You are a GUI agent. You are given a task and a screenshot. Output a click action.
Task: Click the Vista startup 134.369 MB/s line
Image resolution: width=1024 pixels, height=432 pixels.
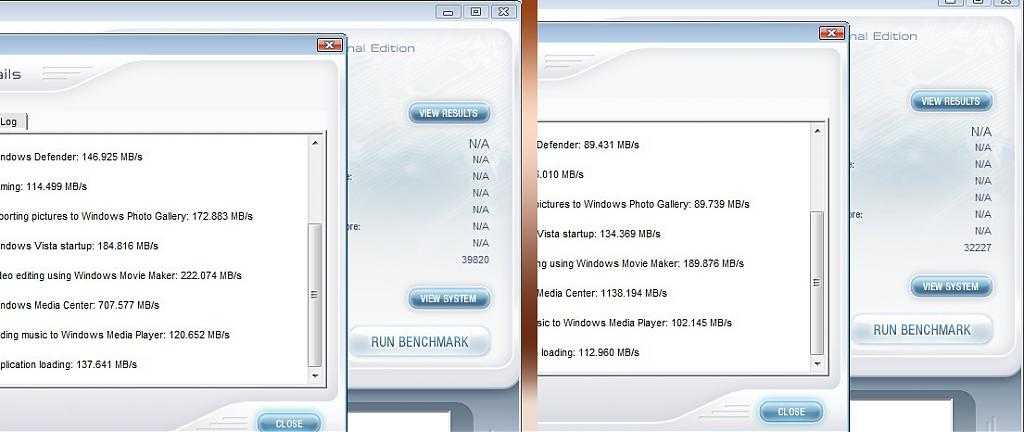598,234
